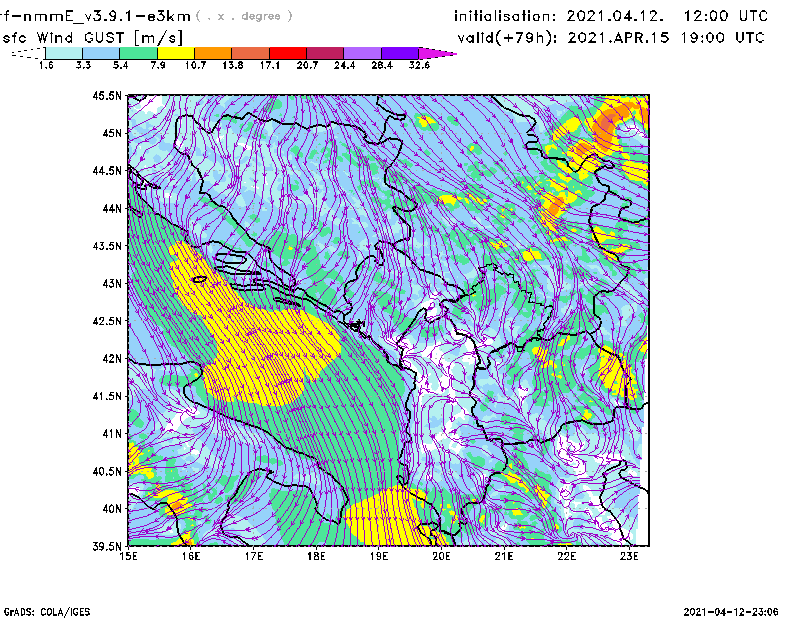This screenshot has width=800, height=618.
Task: Click the legend value 10.7
Action: [195, 65]
